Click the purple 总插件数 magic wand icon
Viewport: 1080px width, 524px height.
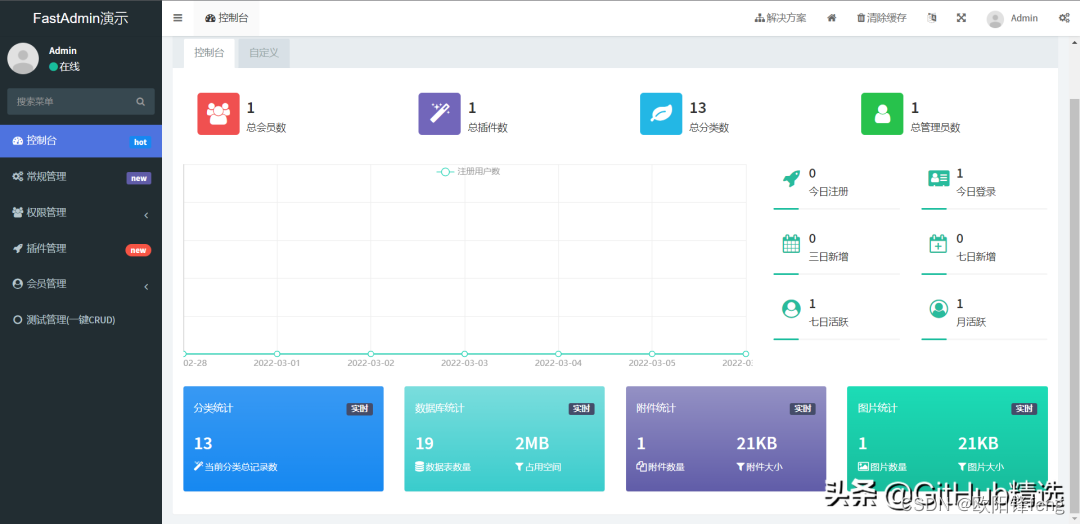(x=439, y=114)
